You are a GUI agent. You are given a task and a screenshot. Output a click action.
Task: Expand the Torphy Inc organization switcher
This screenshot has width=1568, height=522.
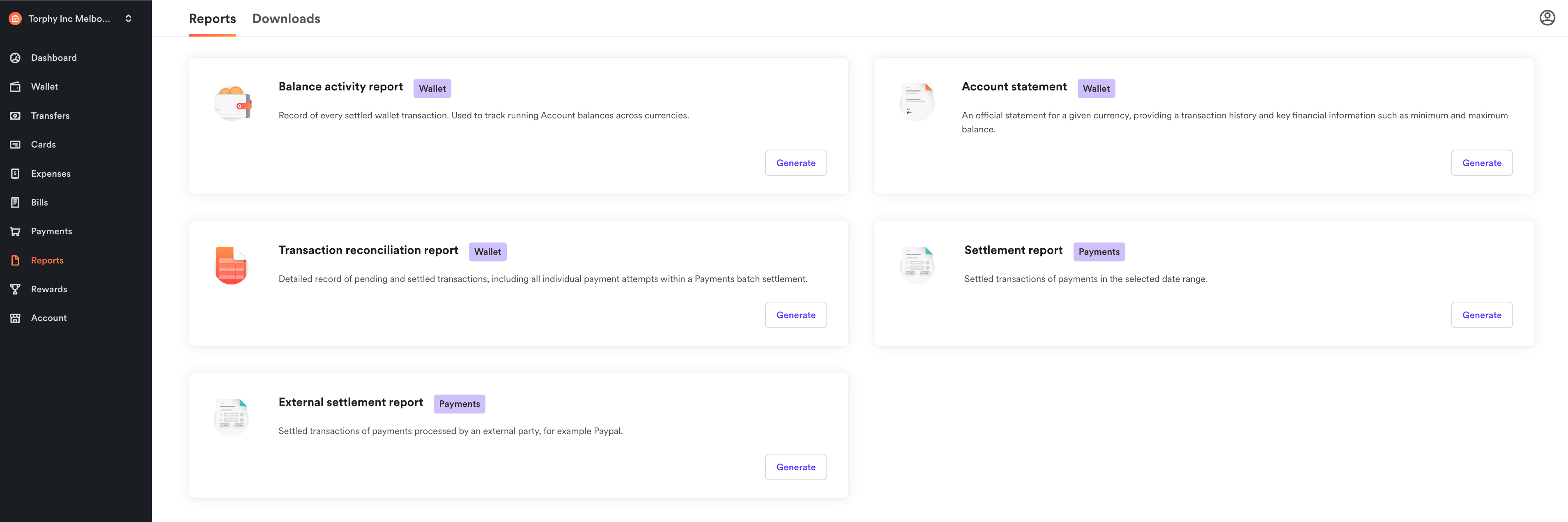[128, 18]
